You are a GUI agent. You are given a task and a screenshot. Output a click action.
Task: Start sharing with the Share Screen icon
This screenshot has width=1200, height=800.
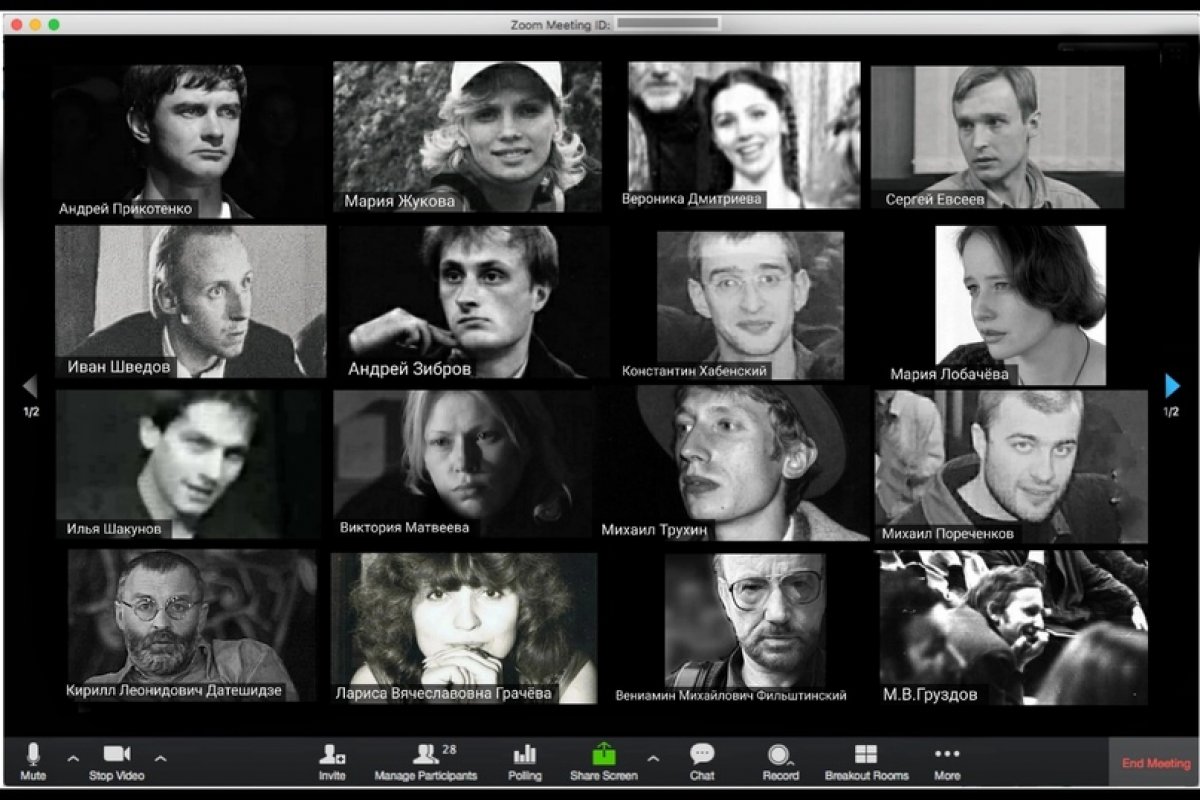(x=605, y=762)
